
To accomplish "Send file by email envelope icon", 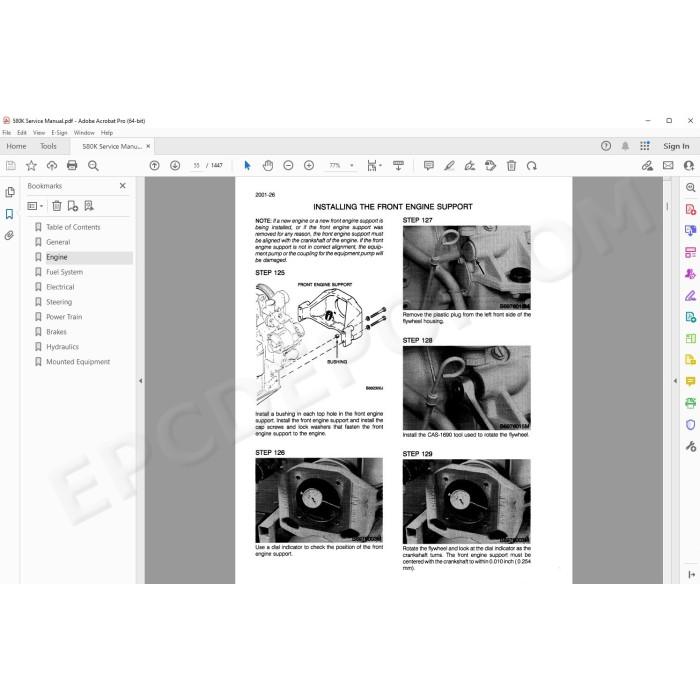I will coord(668,165).
